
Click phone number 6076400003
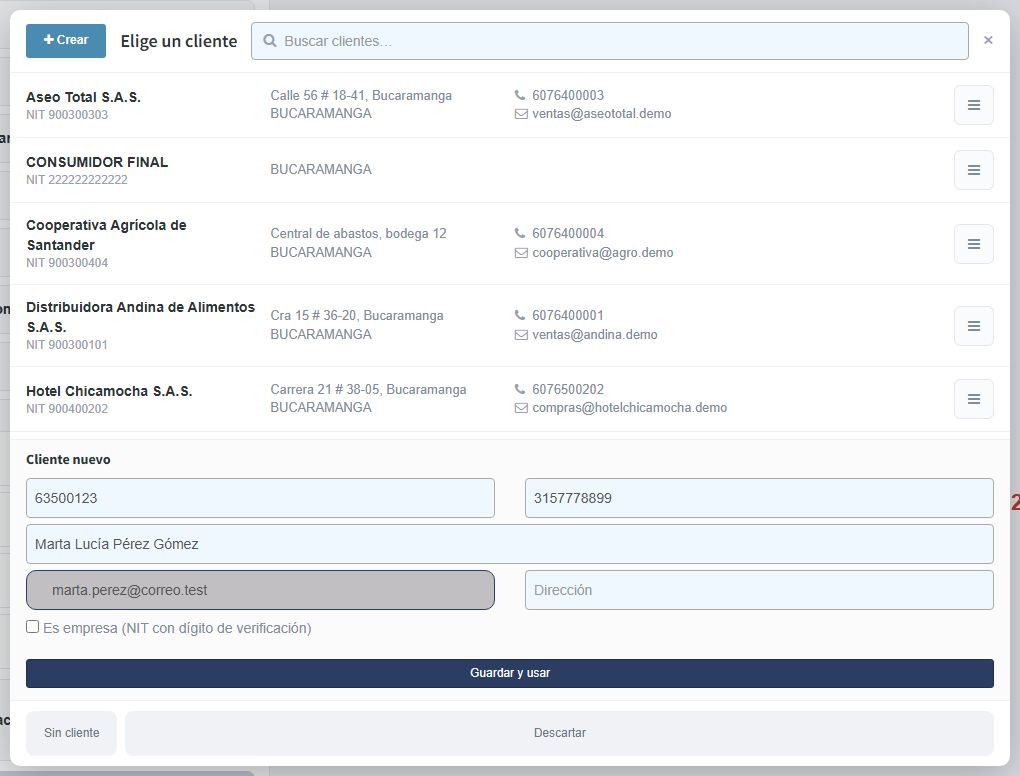pyautogui.click(x=568, y=95)
